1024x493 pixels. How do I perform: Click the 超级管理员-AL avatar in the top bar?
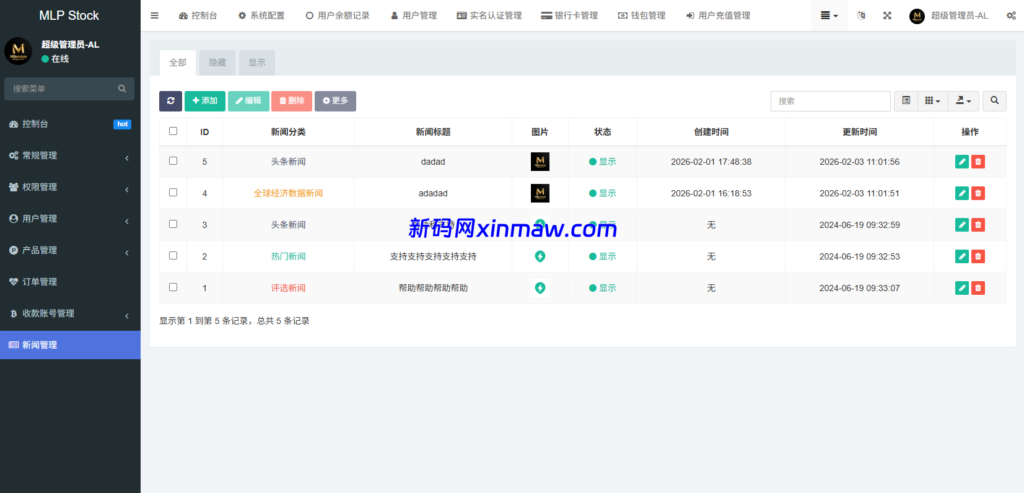(x=917, y=16)
